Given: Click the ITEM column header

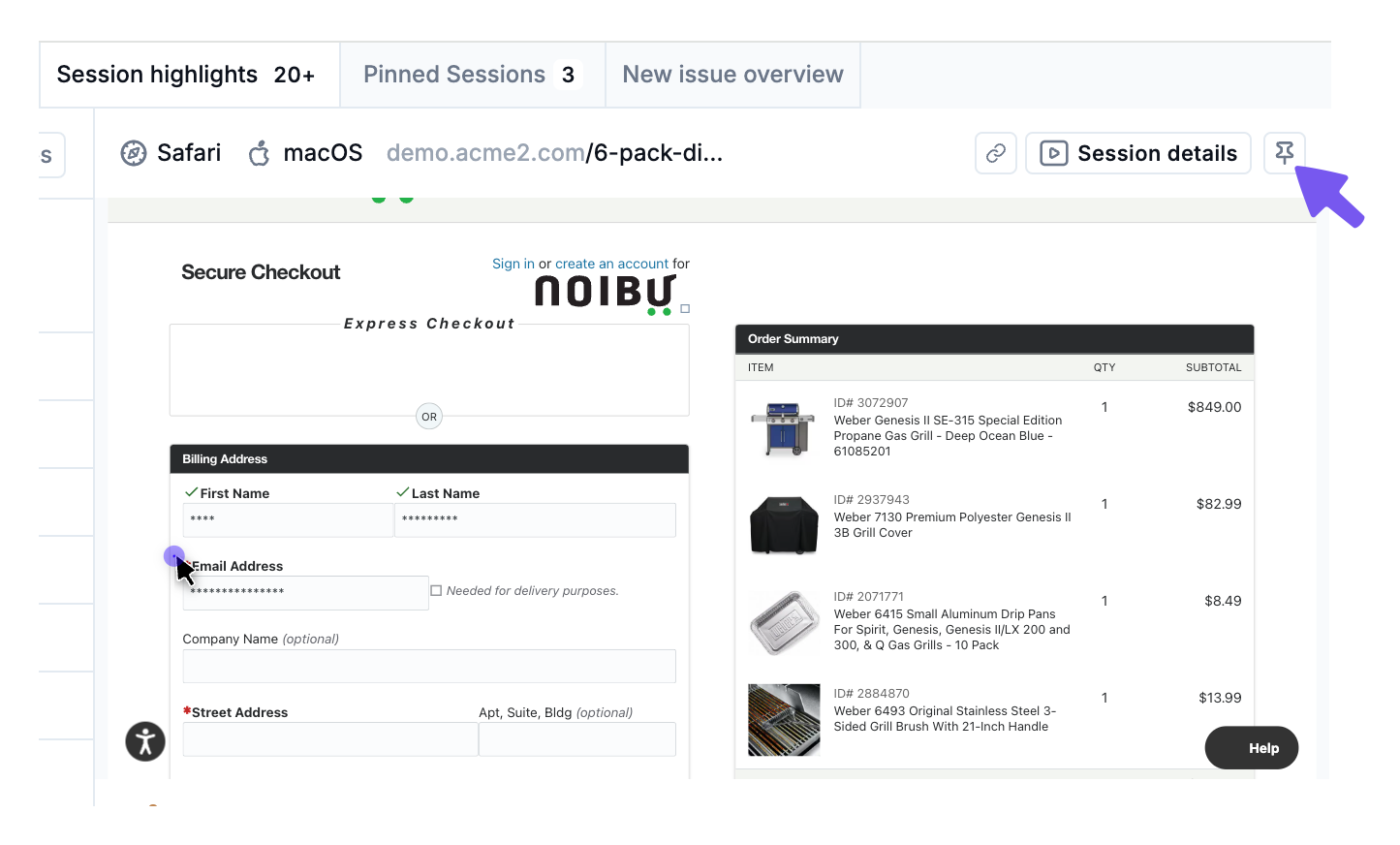Looking at the screenshot, I should [x=761, y=368].
